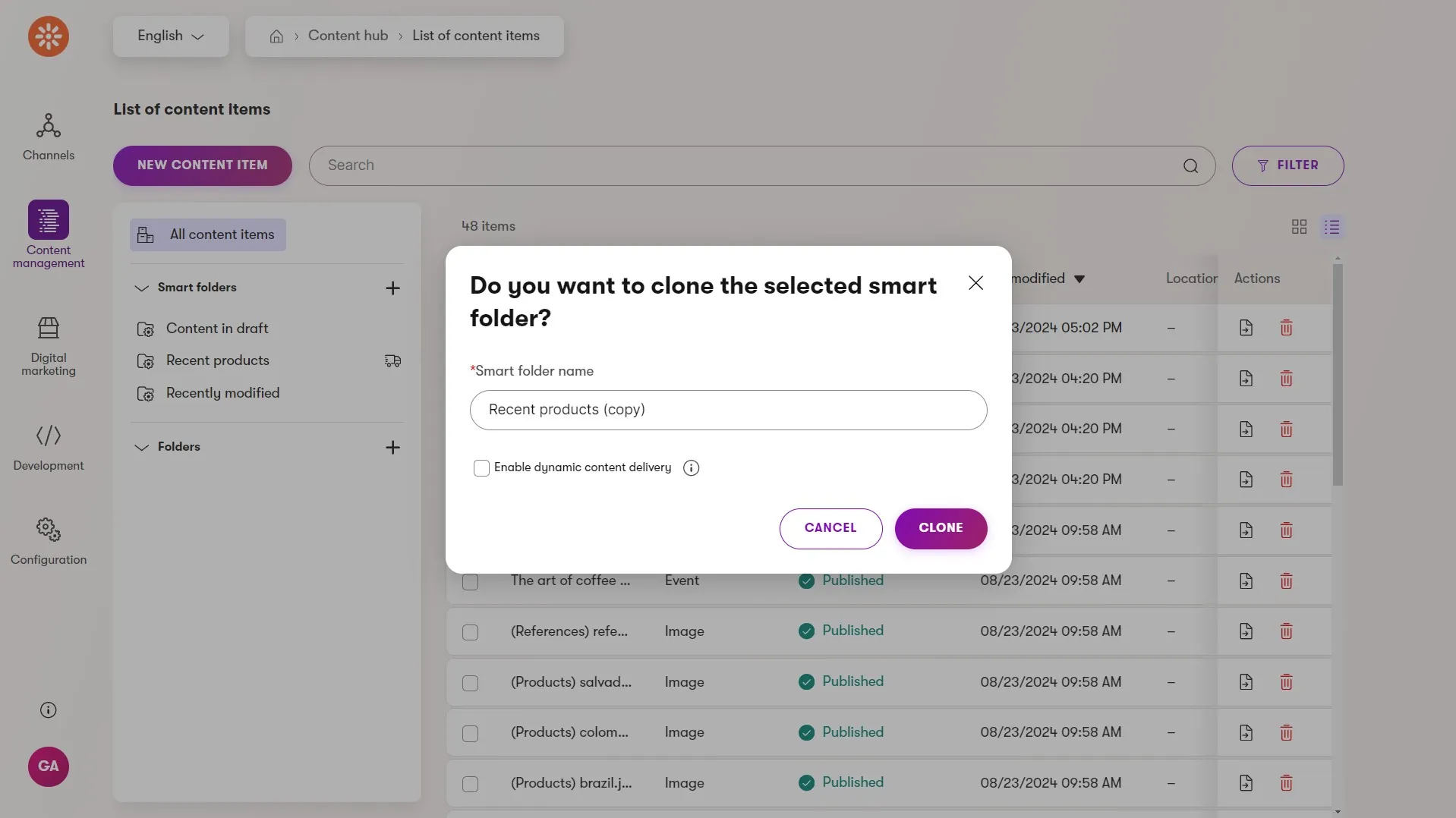
Task: Delete The art of coffee item
Action: [1286, 581]
